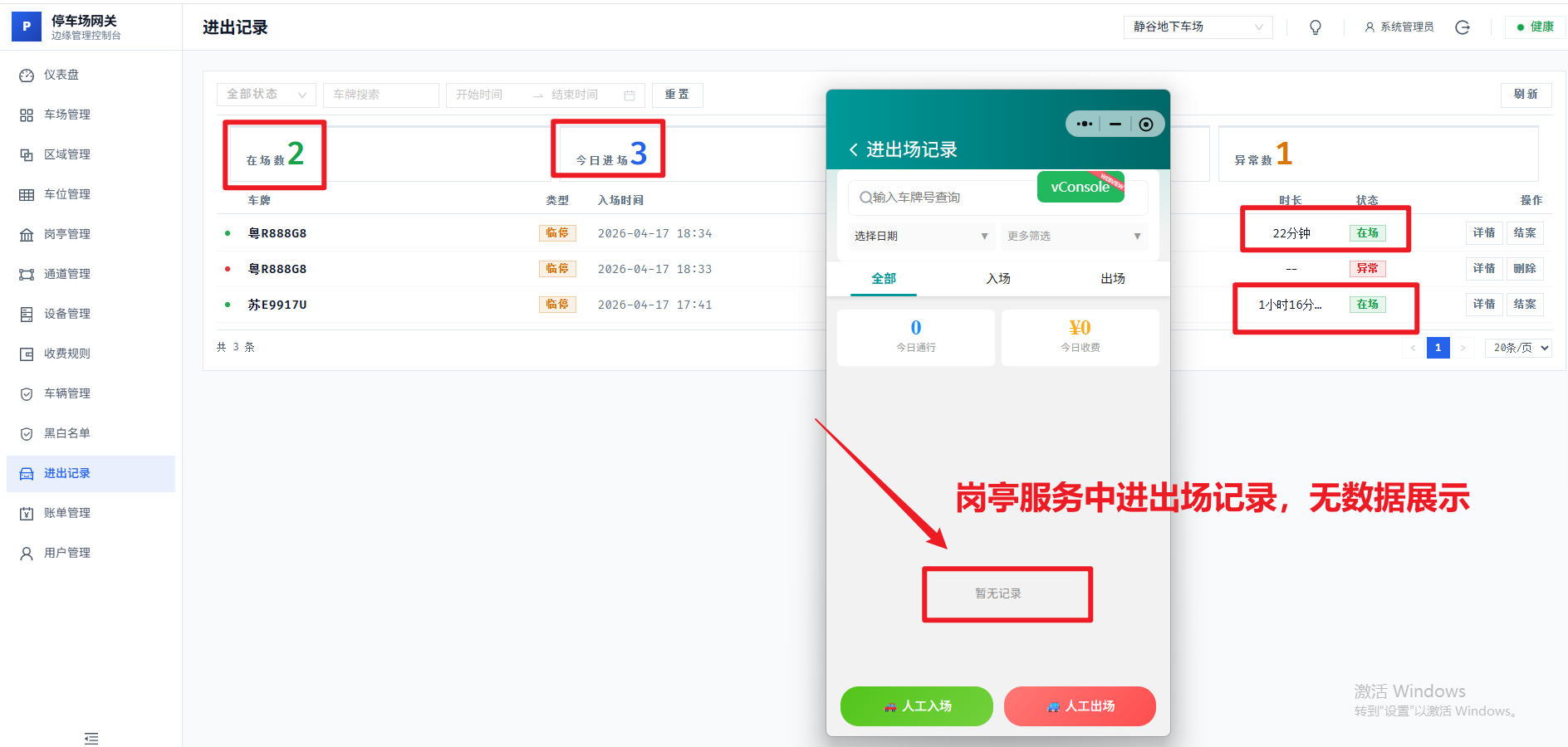The height and width of the screenshot is (747, 1568).
Task: Click the logout icon beside 系统管理员
Action: coord(1463,27)
